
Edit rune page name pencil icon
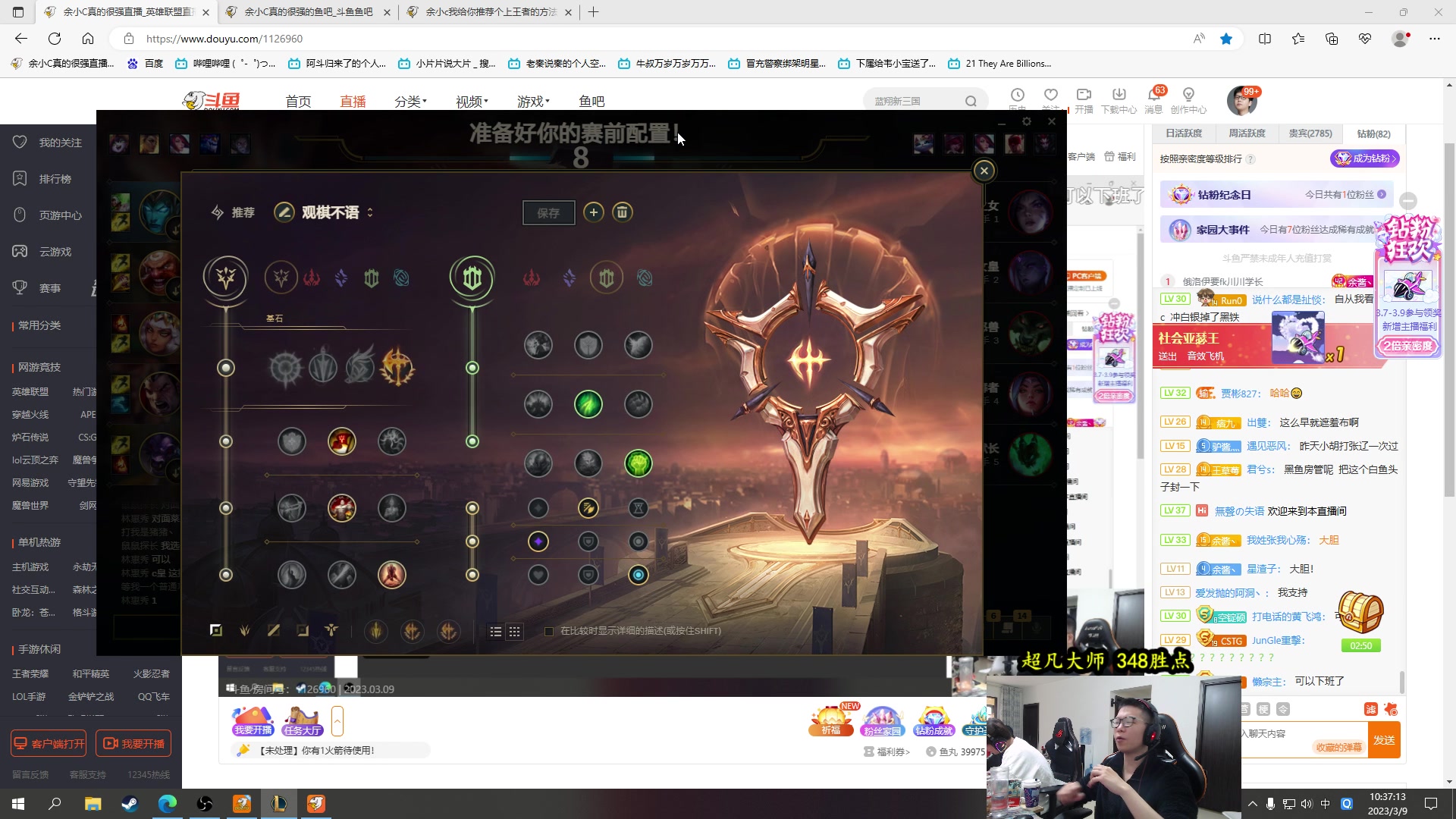click(x=284, y=212)
